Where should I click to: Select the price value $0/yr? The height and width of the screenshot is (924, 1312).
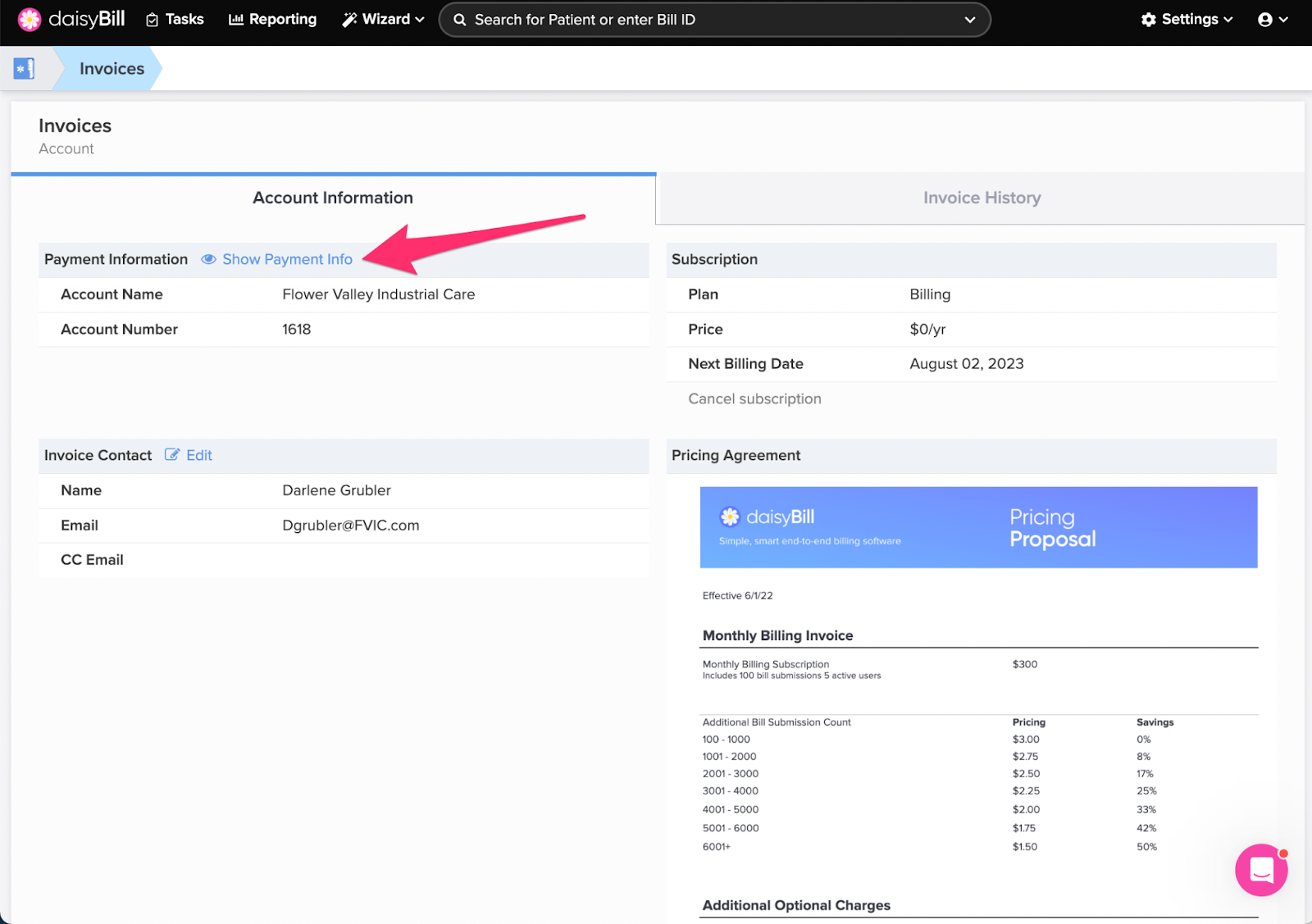coord(927,330)
